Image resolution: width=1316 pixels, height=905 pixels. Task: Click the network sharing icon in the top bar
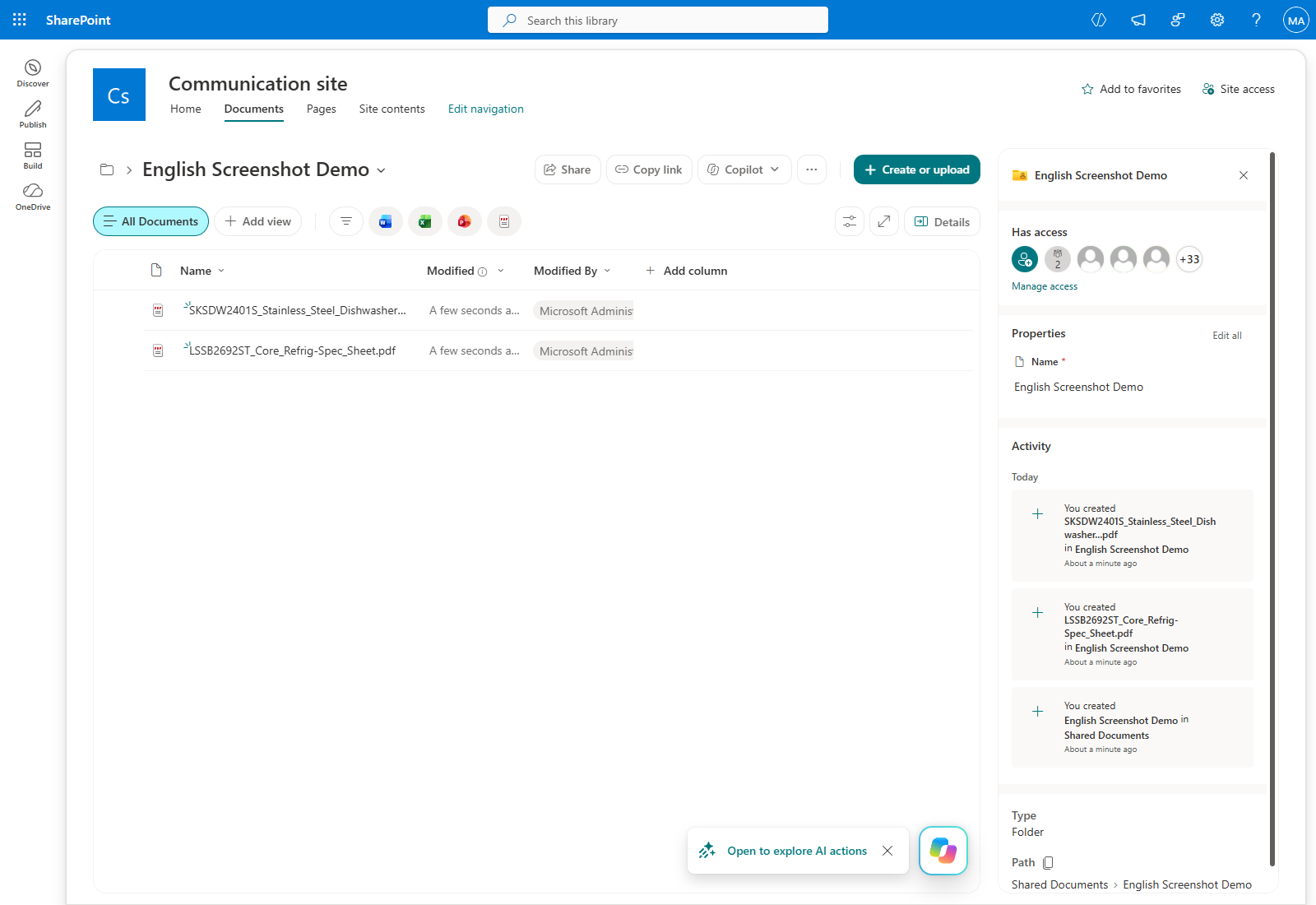(1178, 20)
